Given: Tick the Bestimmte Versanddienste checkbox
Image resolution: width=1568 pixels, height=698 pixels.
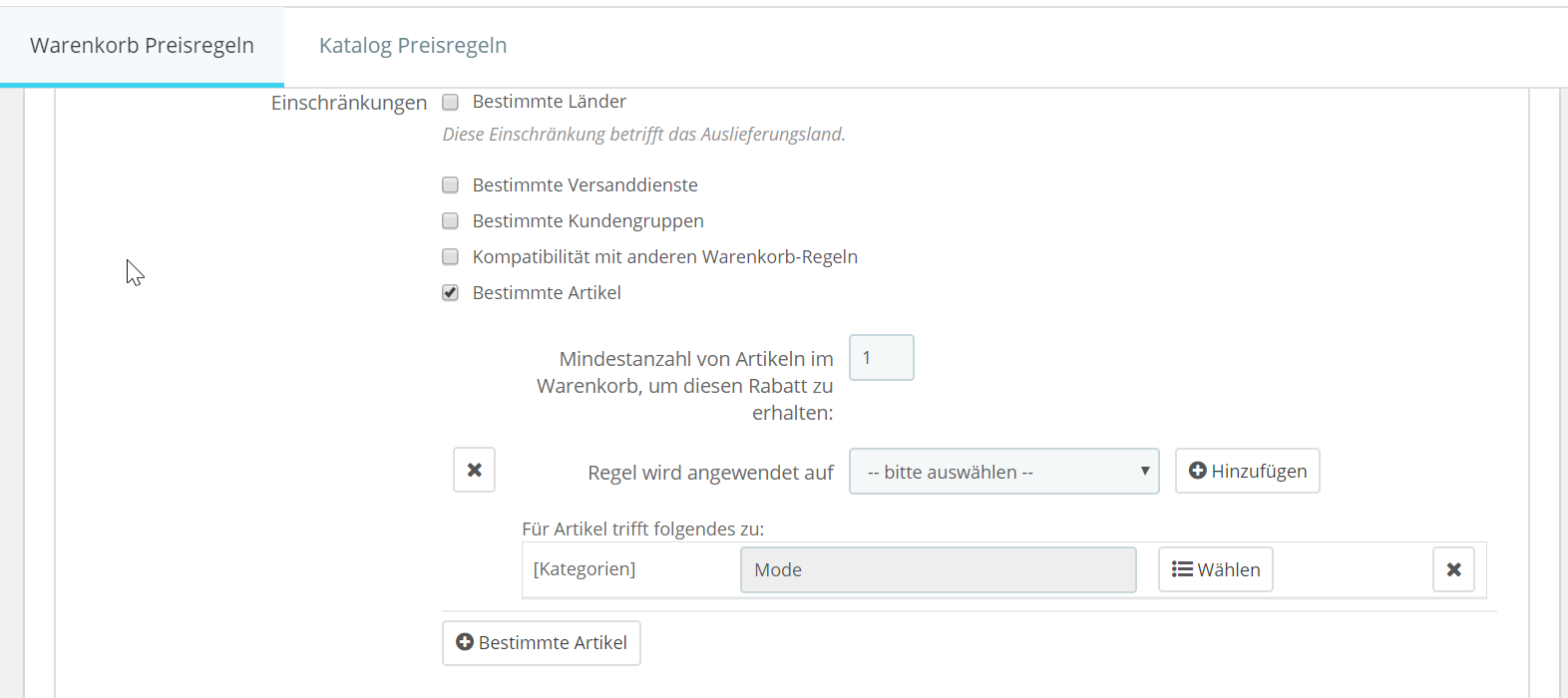Looking at the screenshot, I should click(x=451, y=185).
